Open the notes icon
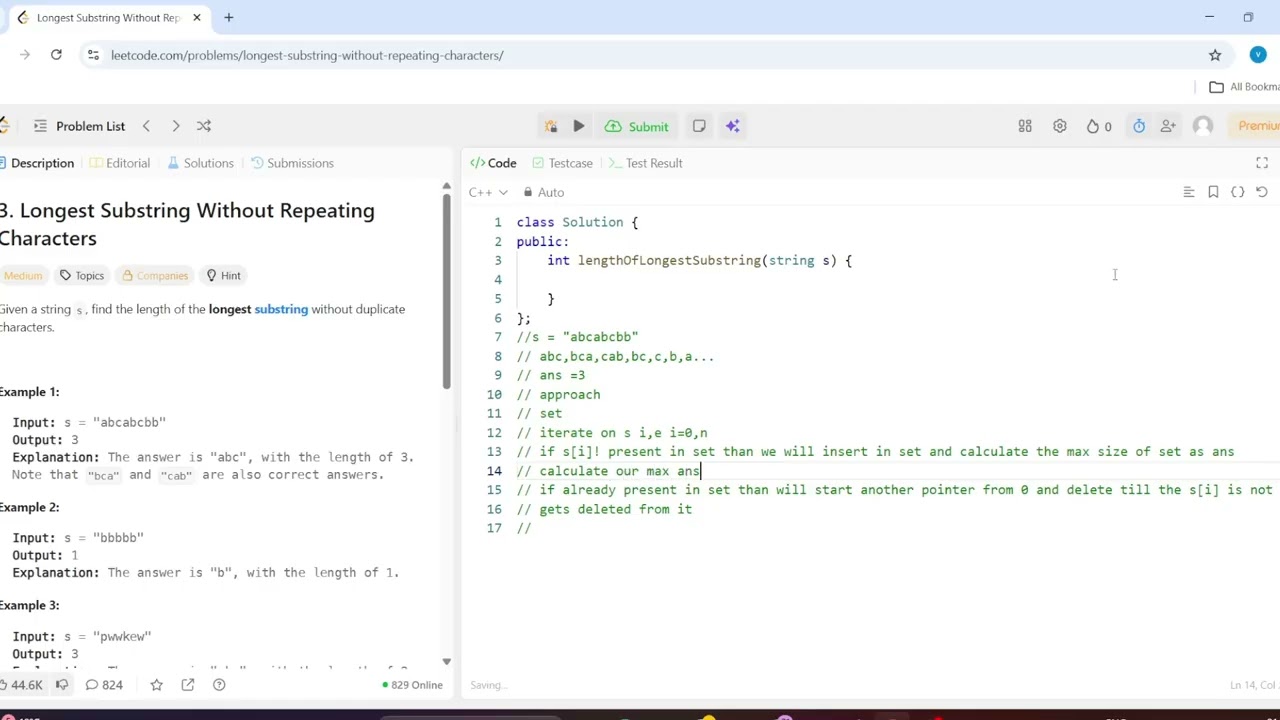The height and width of the screenshot is (720, 1280). coord(699,126)
